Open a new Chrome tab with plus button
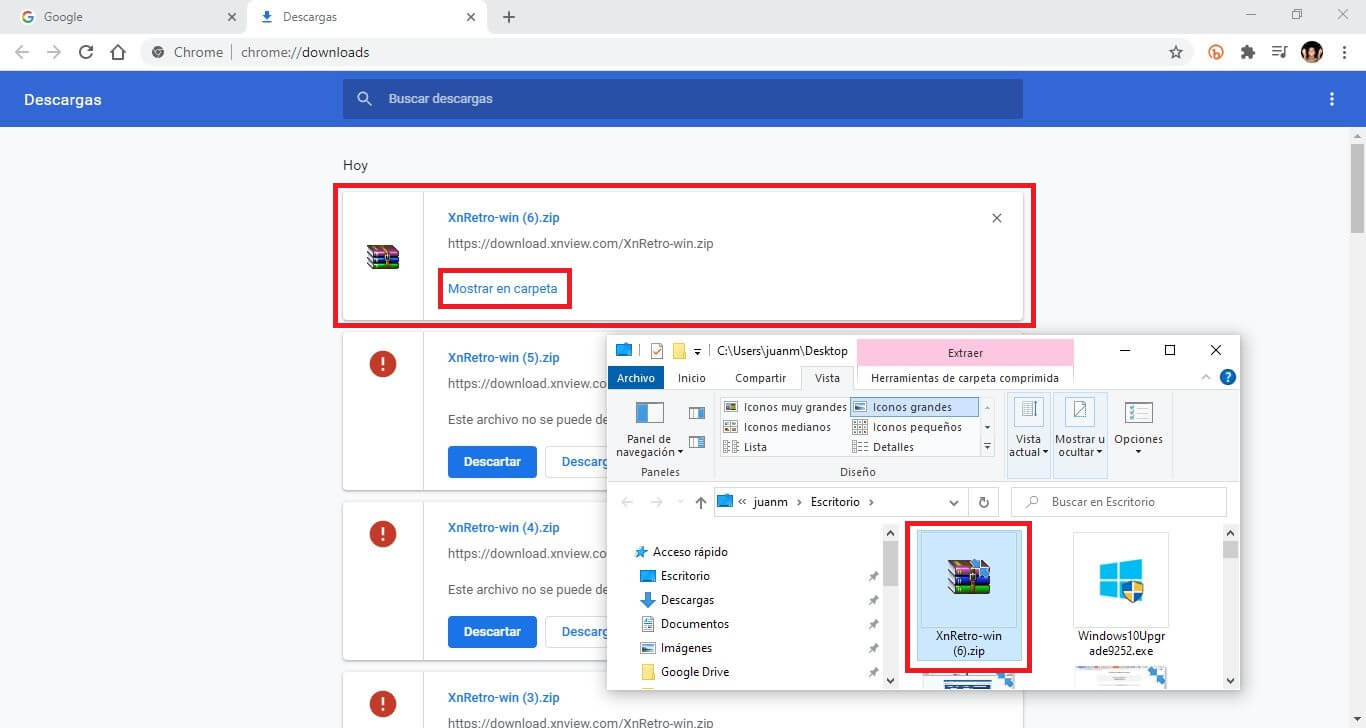Viewport: 1366px width, 728px height. coord(509,17)
